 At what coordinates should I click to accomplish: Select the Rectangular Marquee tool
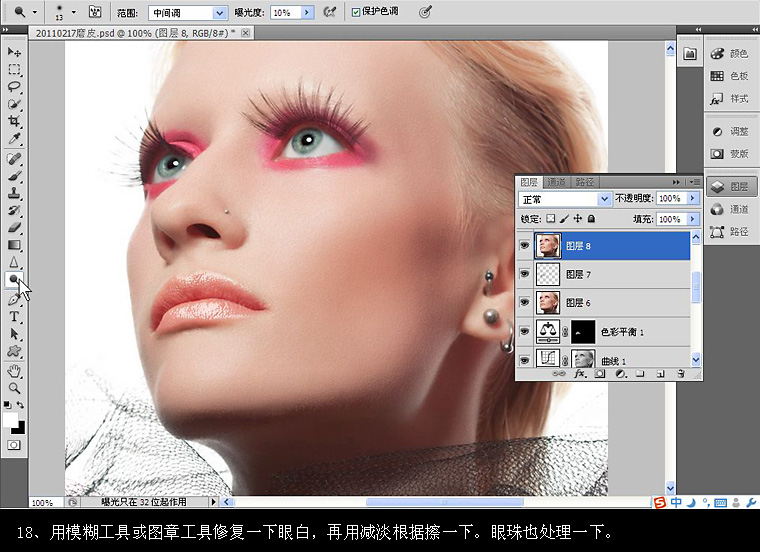click(x=14, y=69)
